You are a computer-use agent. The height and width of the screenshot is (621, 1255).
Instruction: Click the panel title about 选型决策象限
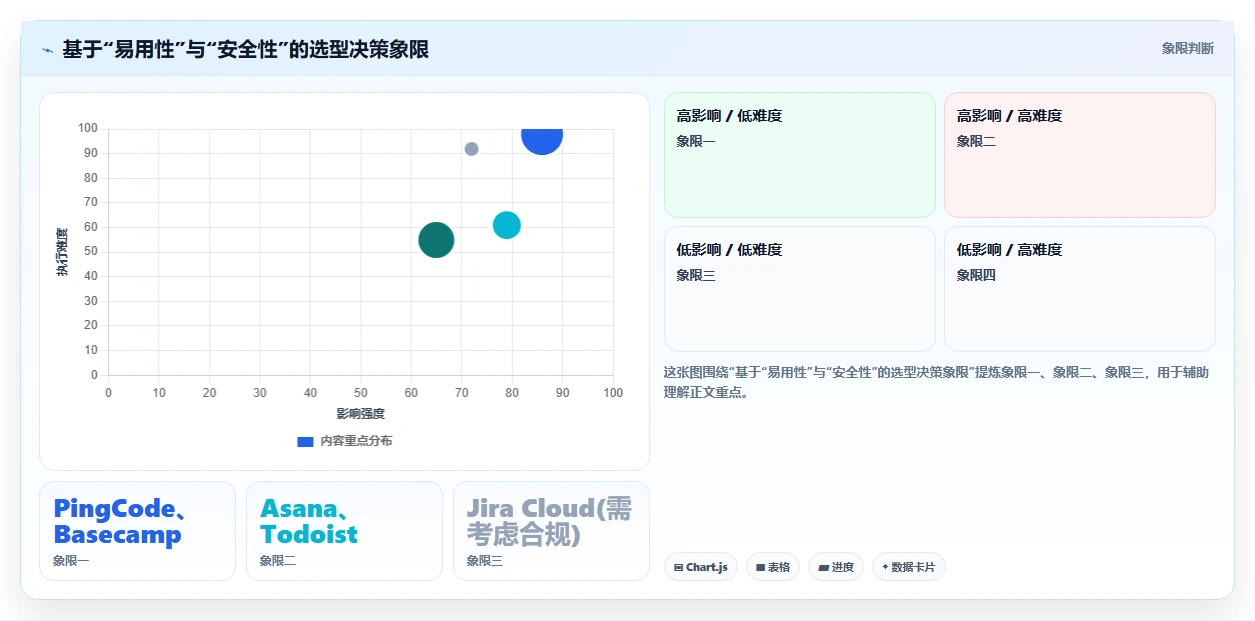pos(246,49)
